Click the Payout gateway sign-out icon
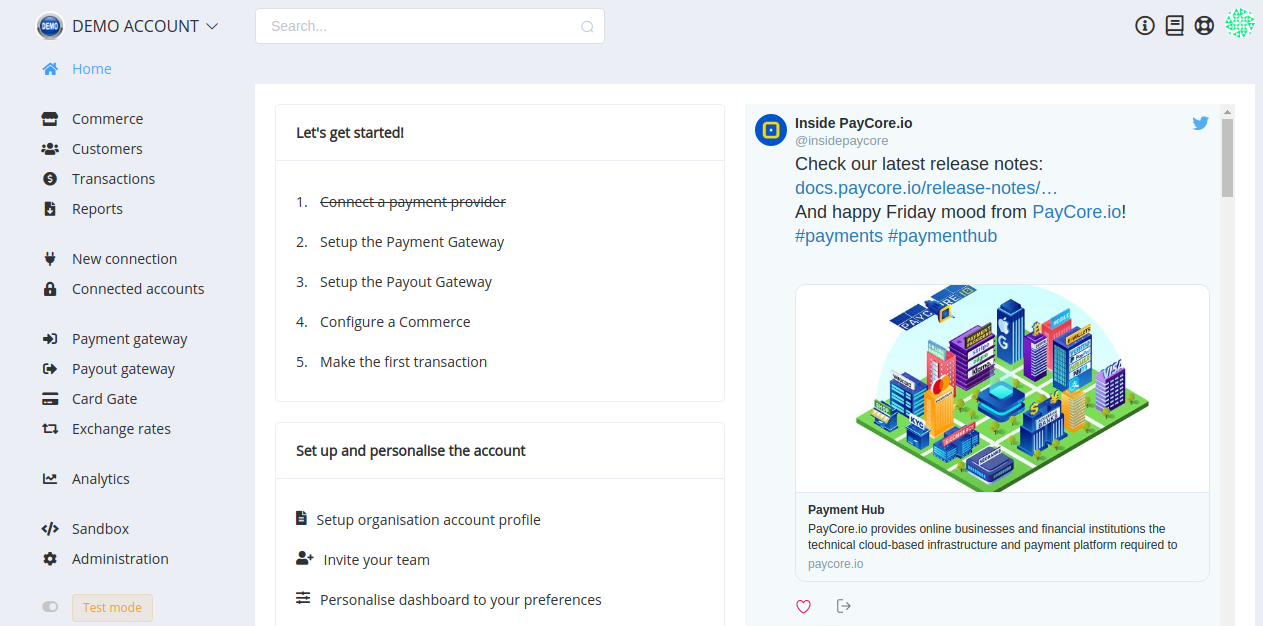Image resolution: width=1263 pixels, height=626 pixels. click(x=50, y=369)
